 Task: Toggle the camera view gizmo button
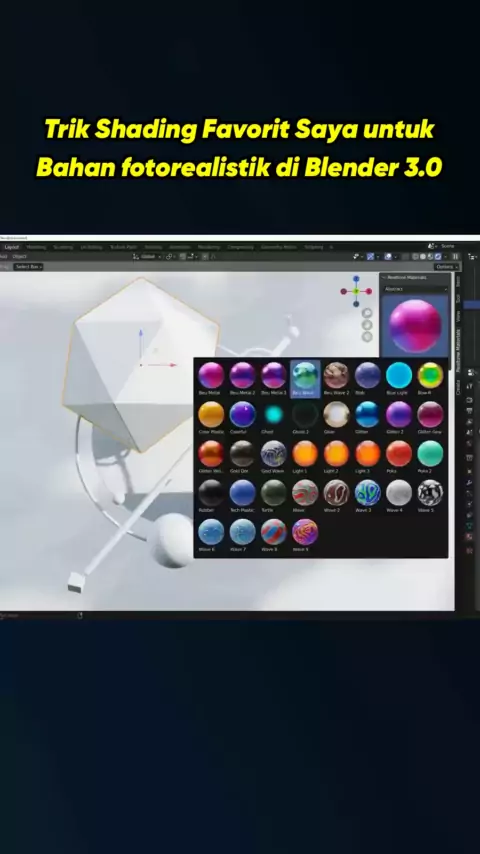pyautogui.click(x=367, y=337)
